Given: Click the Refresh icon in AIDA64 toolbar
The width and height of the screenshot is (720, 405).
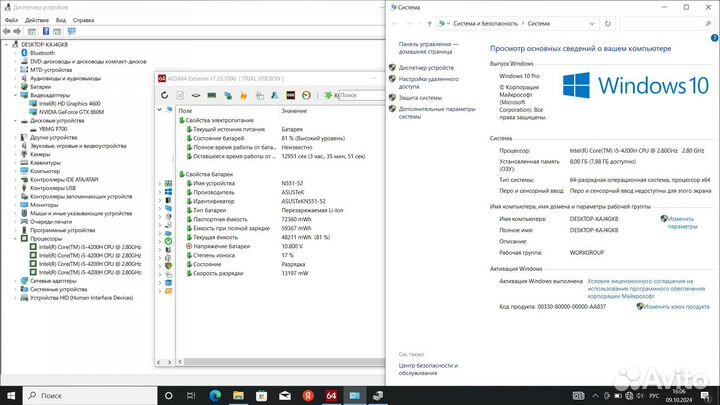Looking at the screenshot, I should 165,95.
